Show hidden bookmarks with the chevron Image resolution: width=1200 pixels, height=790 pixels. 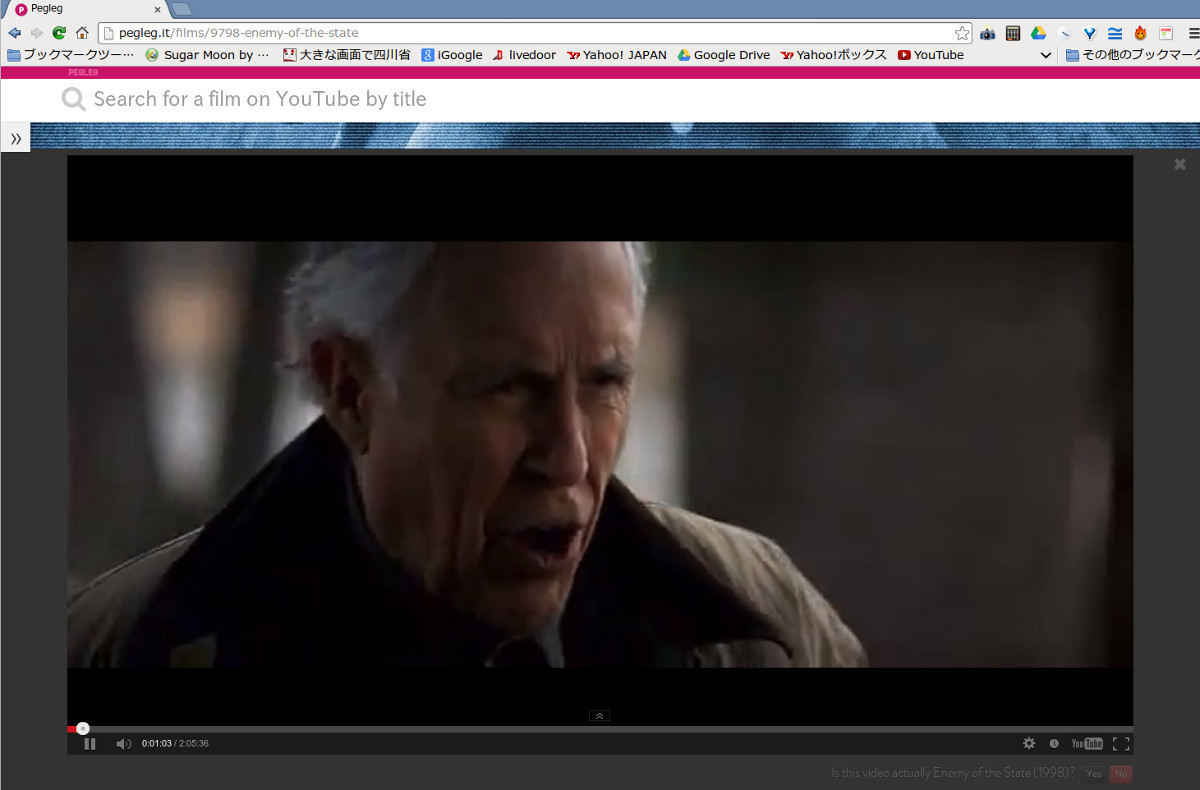click(1046, 55)
